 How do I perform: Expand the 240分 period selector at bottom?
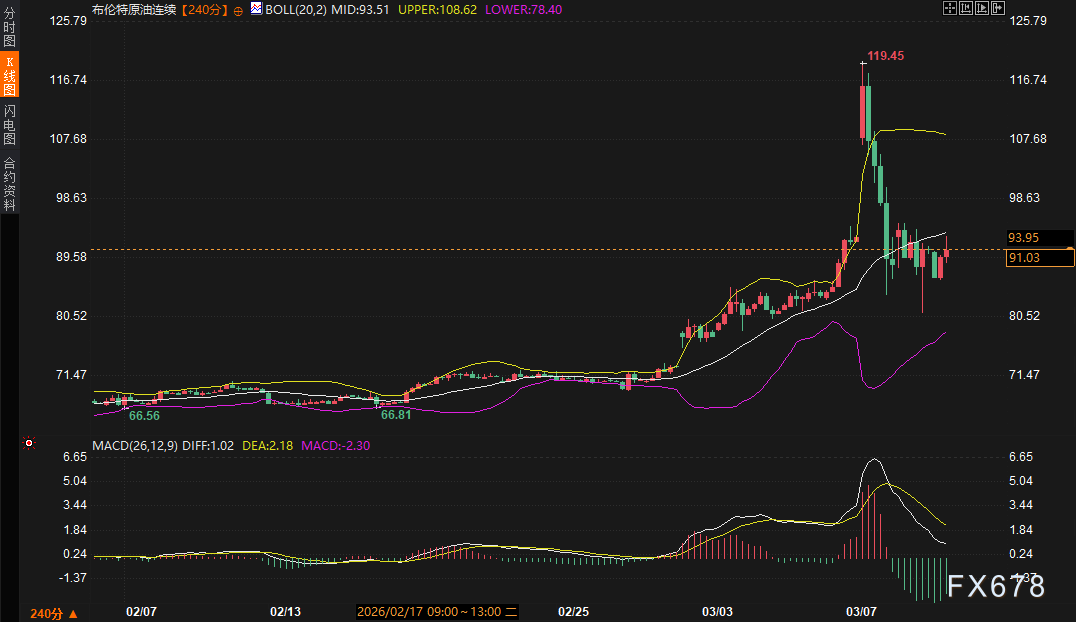[53, 613]
